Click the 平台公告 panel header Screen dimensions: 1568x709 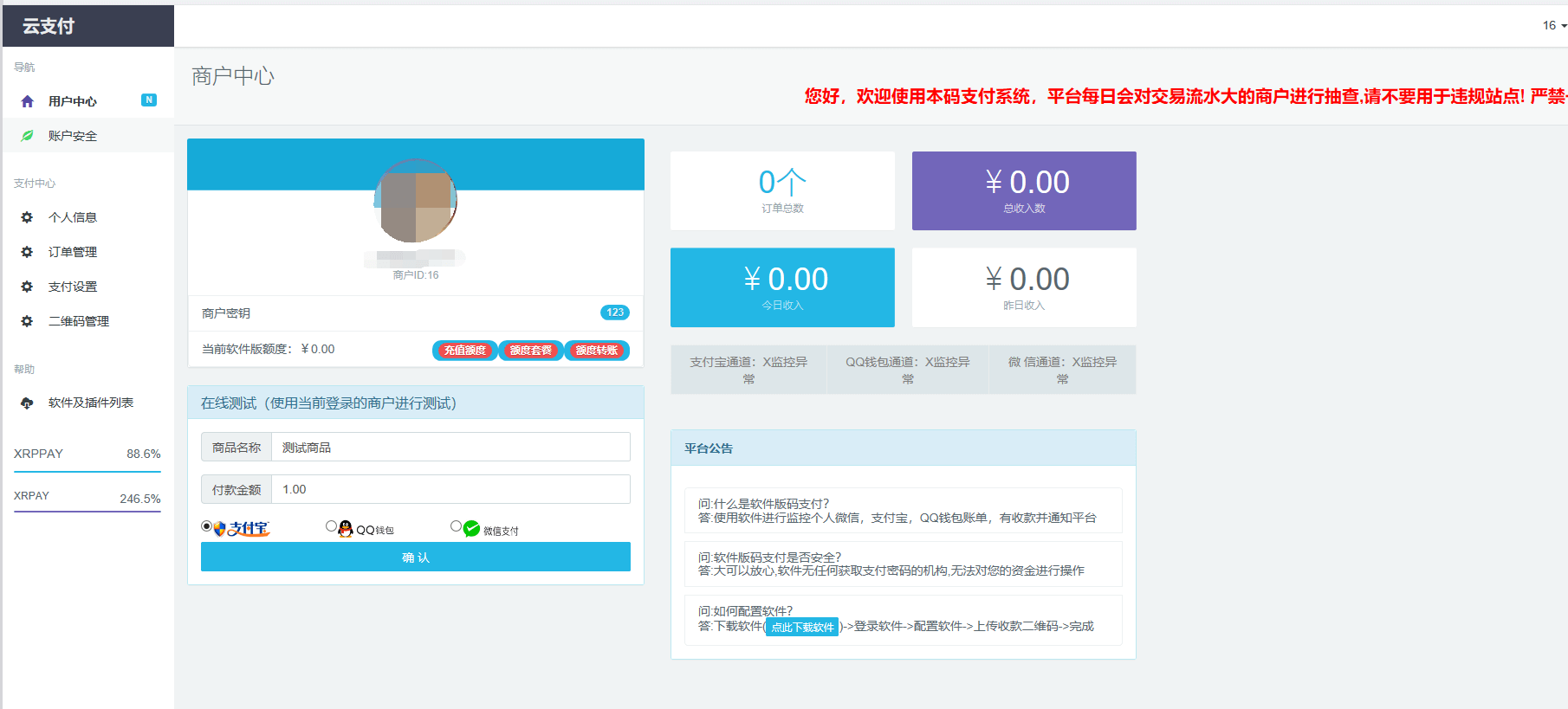(x=904, y=448)
